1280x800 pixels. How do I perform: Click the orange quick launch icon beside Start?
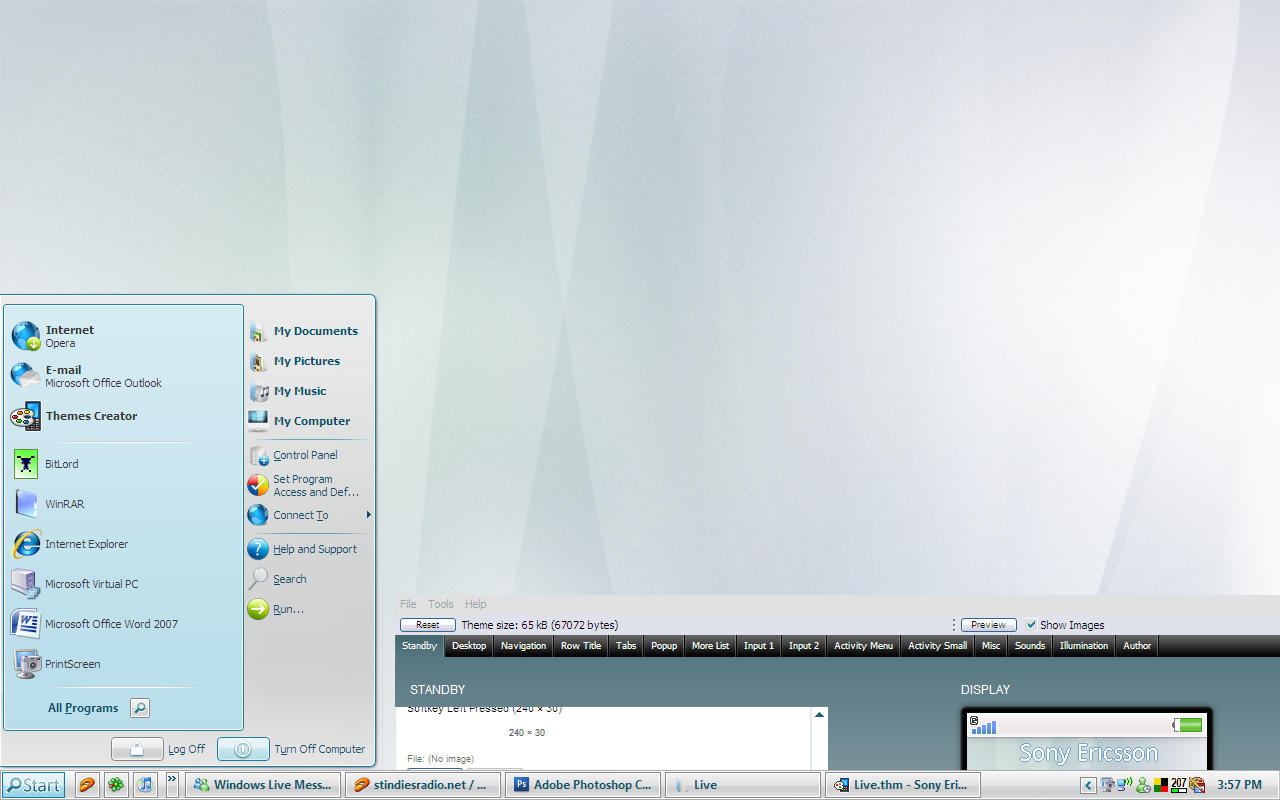(x=88, y=785)
